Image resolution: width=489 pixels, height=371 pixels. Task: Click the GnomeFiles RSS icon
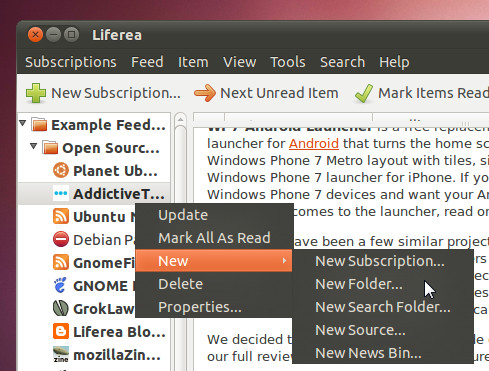(x=61, y=262)
